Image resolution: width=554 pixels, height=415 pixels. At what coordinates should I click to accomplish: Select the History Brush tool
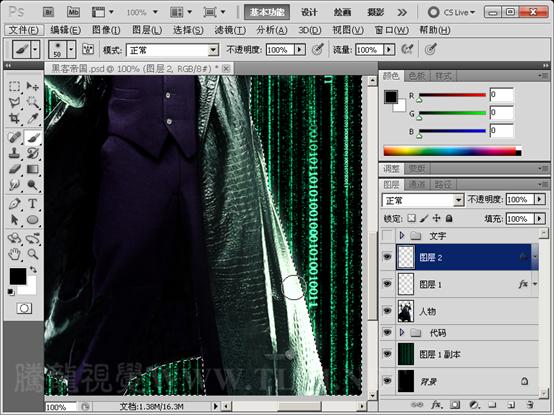tap(33, 153)
